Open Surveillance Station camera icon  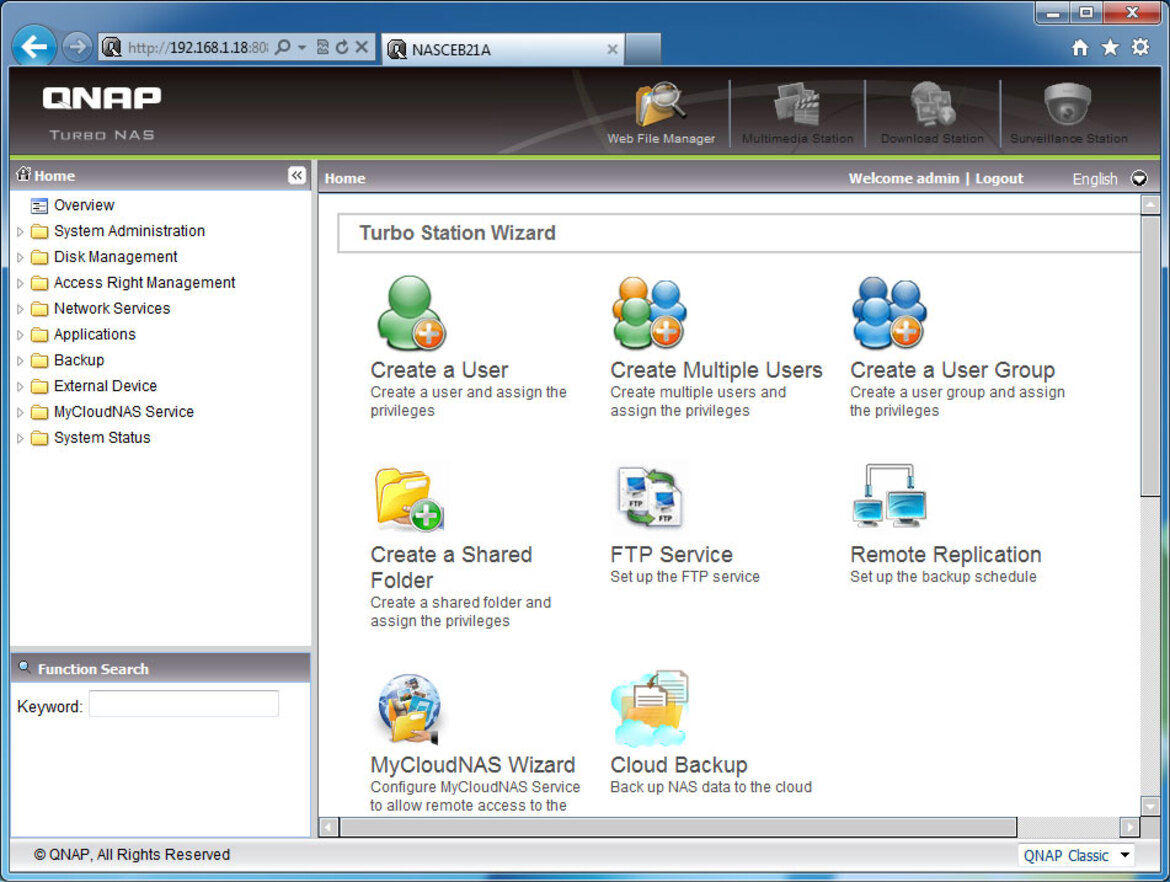[1067, 104]
